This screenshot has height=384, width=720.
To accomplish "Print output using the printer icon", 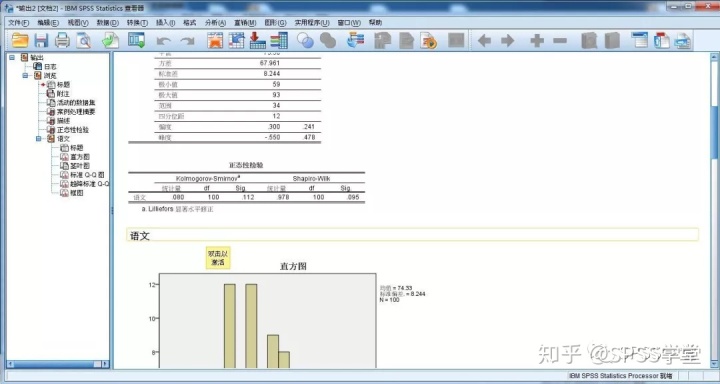I will (x=62, y=41).
